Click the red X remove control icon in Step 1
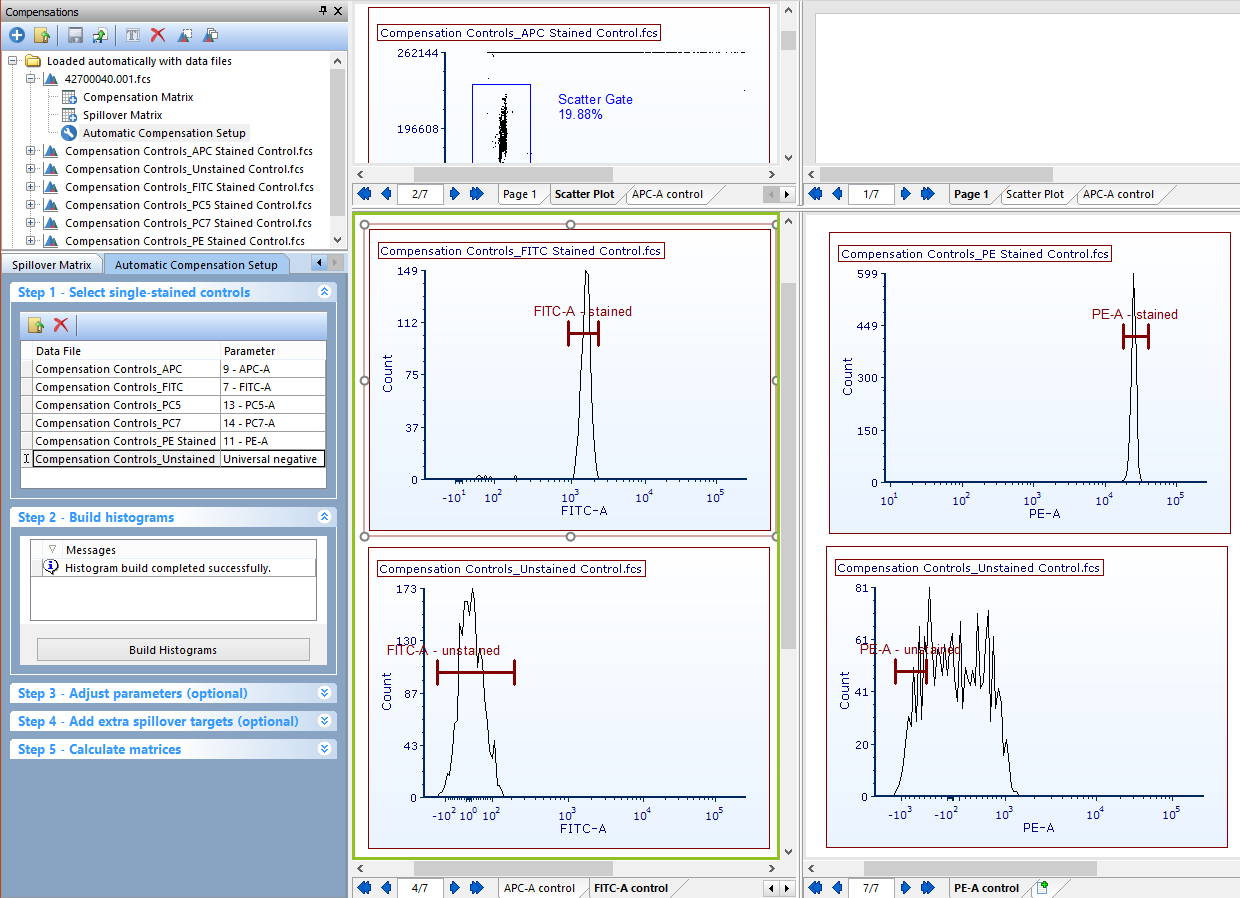The height and width of the screenshot is (898, 1240). pos(61,325)
